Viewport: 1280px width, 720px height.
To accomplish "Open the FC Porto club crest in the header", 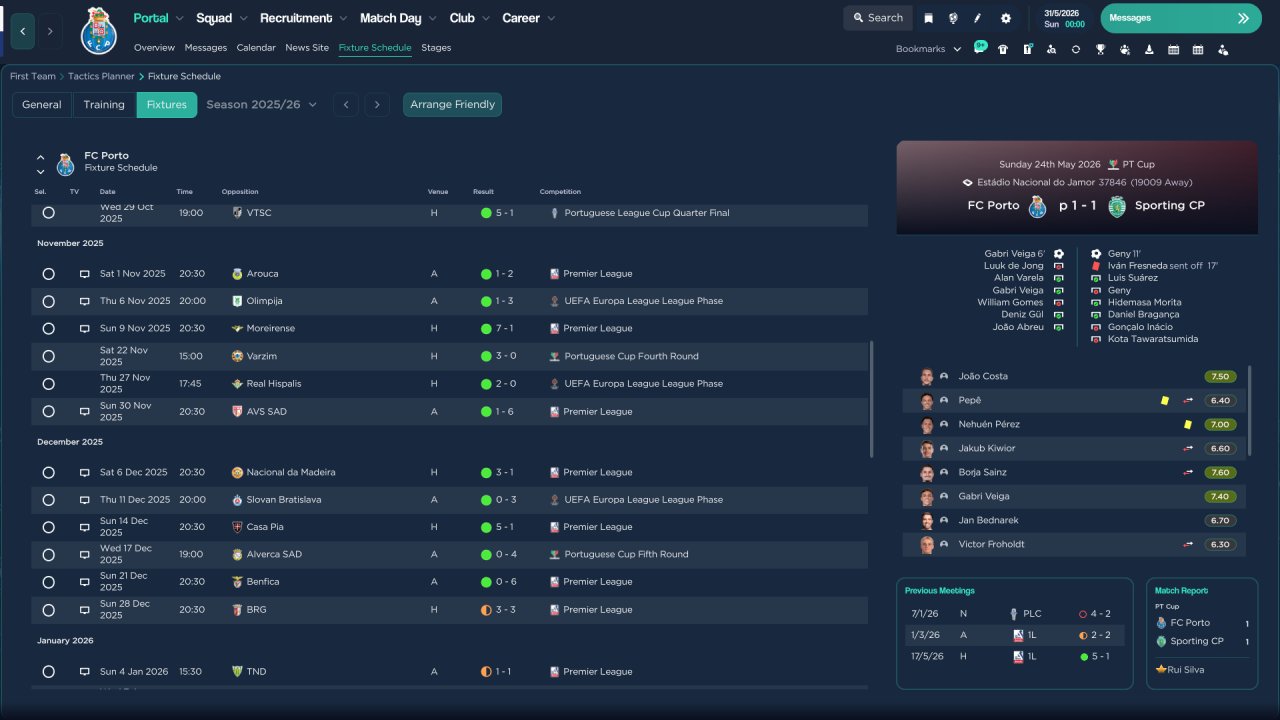I will click(99, 30).
